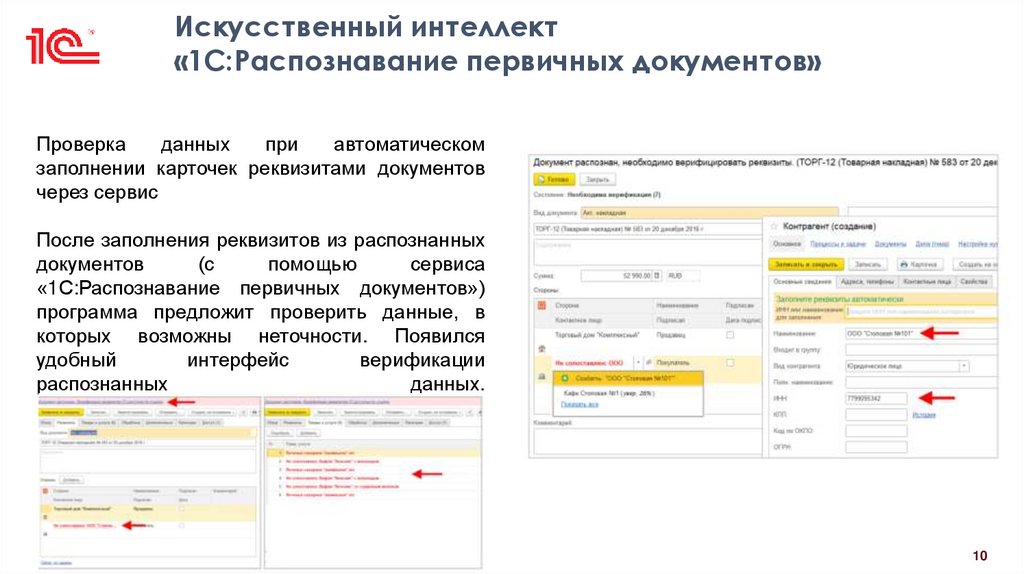Click the Закрыть button next to Готово
The height and width of the screenshot is (574, 1024).
pos(597,179)
